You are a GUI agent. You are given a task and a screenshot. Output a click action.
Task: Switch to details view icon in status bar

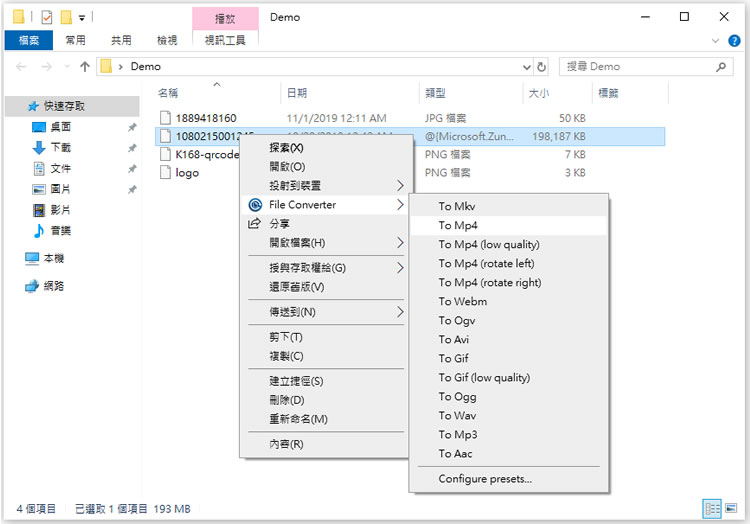(x=712, y=509)
